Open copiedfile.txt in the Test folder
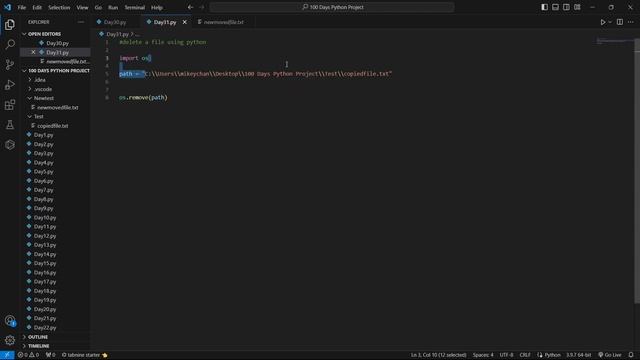The image size is (640, 360). click(x=53, y=126)
